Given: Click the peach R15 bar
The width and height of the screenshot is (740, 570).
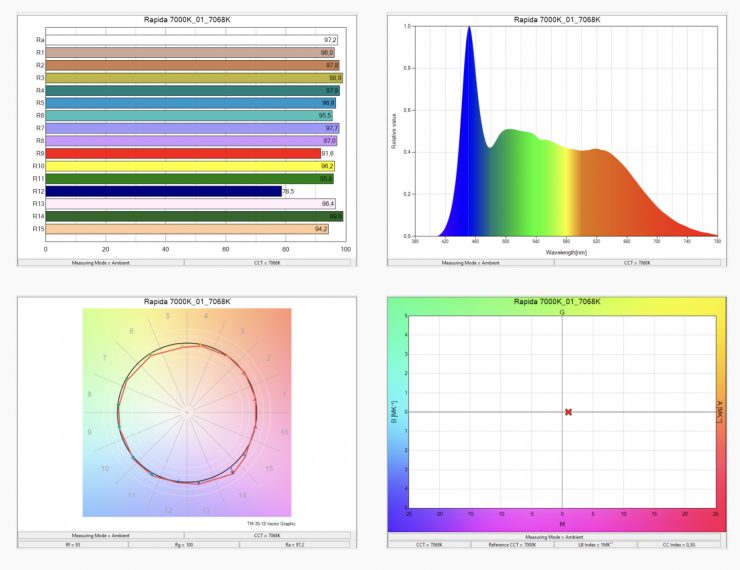Looking at the screenshot, I should point(187,229).
